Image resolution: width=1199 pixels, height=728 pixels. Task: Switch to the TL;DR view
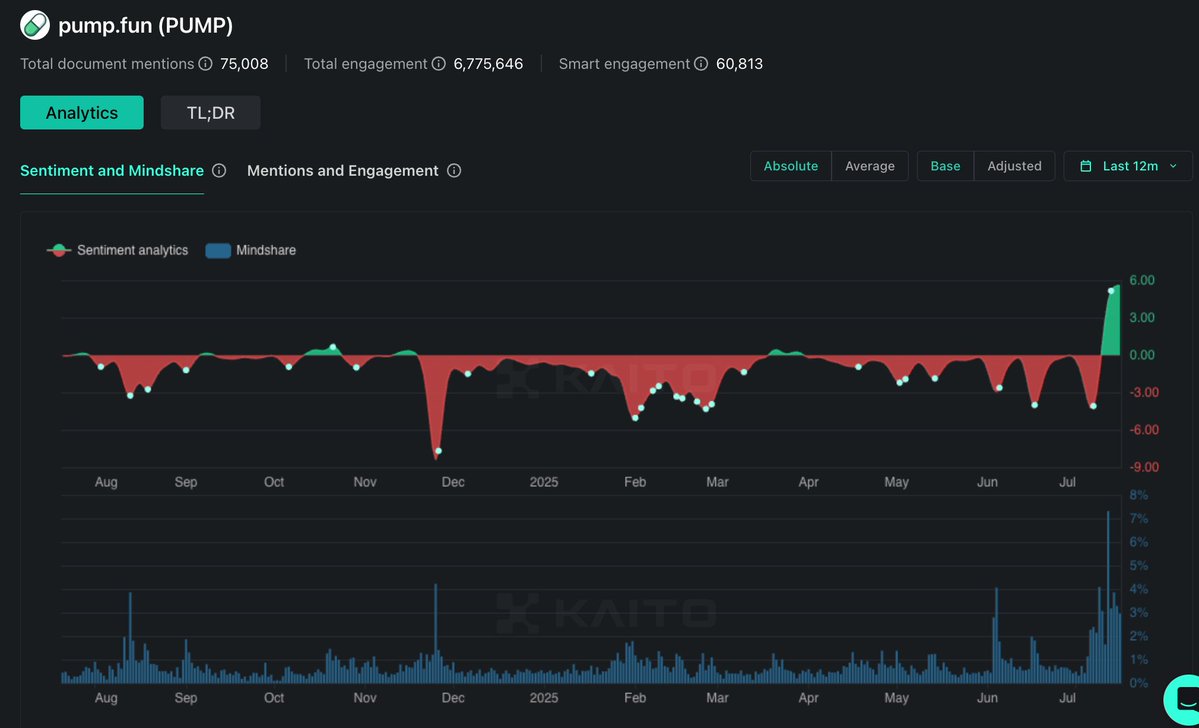(x=210, y=112)
